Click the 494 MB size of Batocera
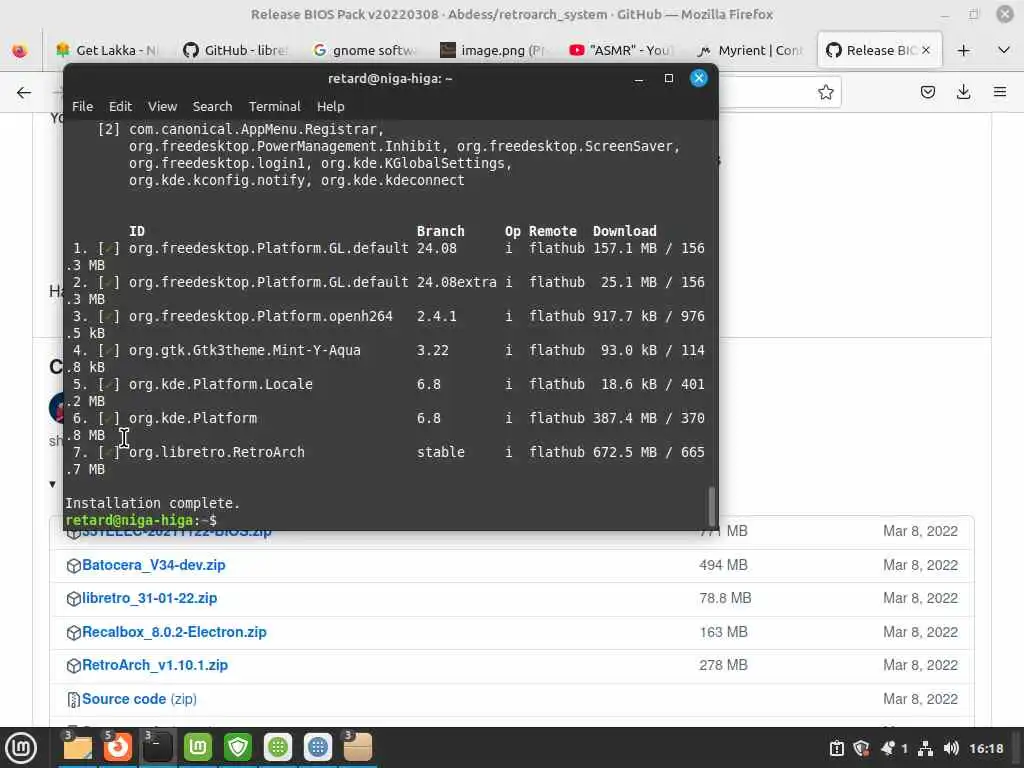1024x768 pixels. coord(723,565)
